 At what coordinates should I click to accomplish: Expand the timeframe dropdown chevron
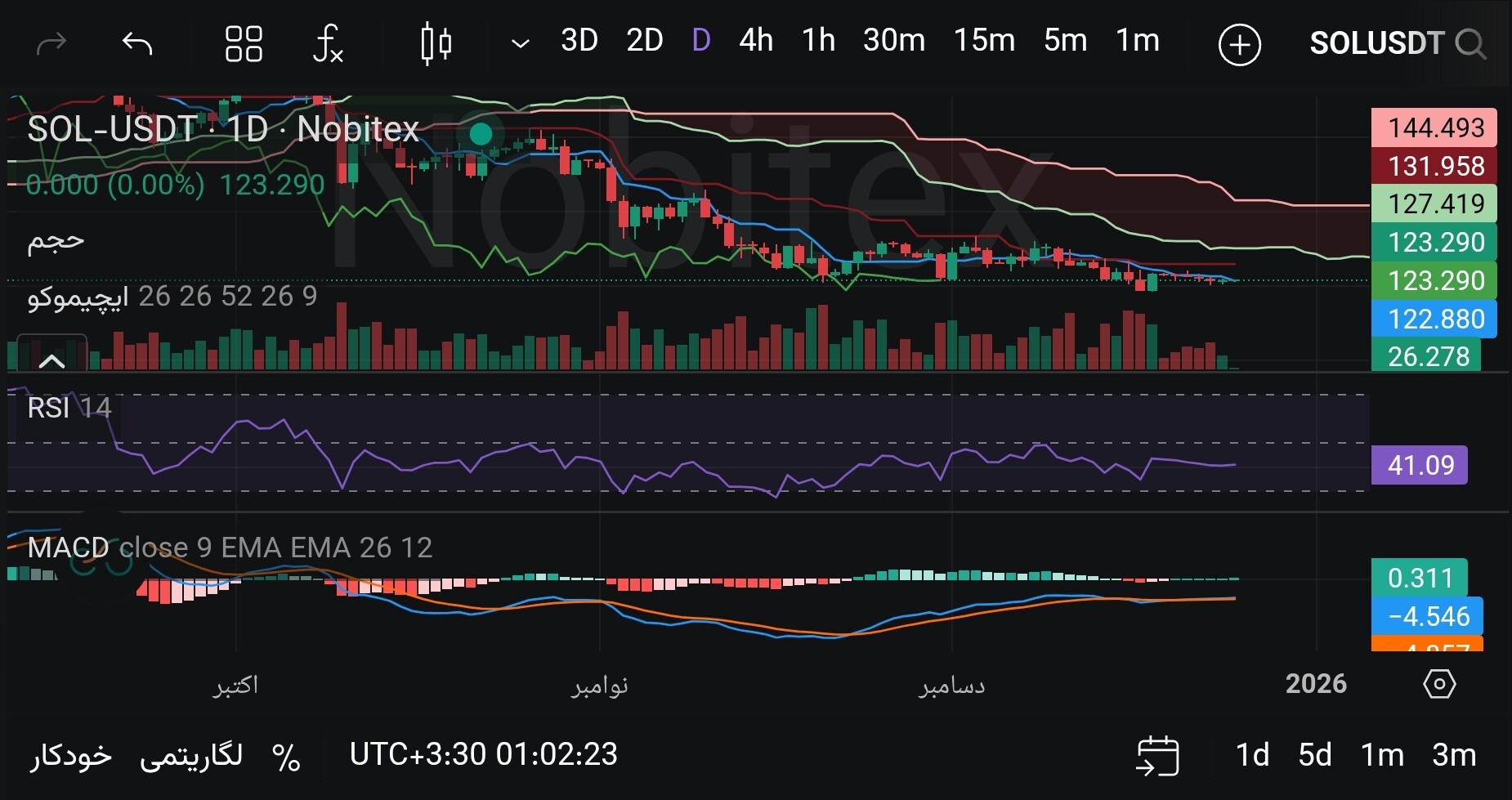tap(520, 43)
